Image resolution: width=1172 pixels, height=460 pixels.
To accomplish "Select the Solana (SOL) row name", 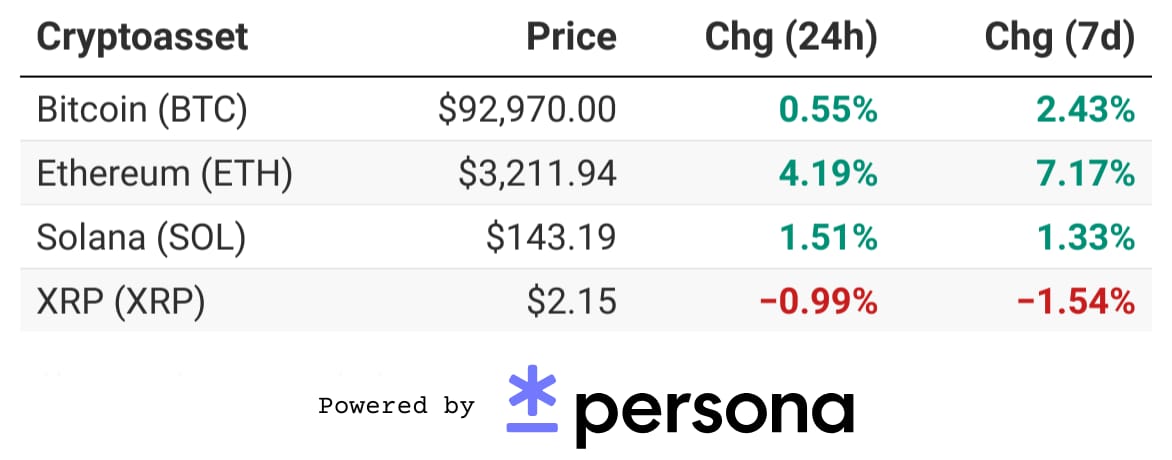I will (141, 238).
